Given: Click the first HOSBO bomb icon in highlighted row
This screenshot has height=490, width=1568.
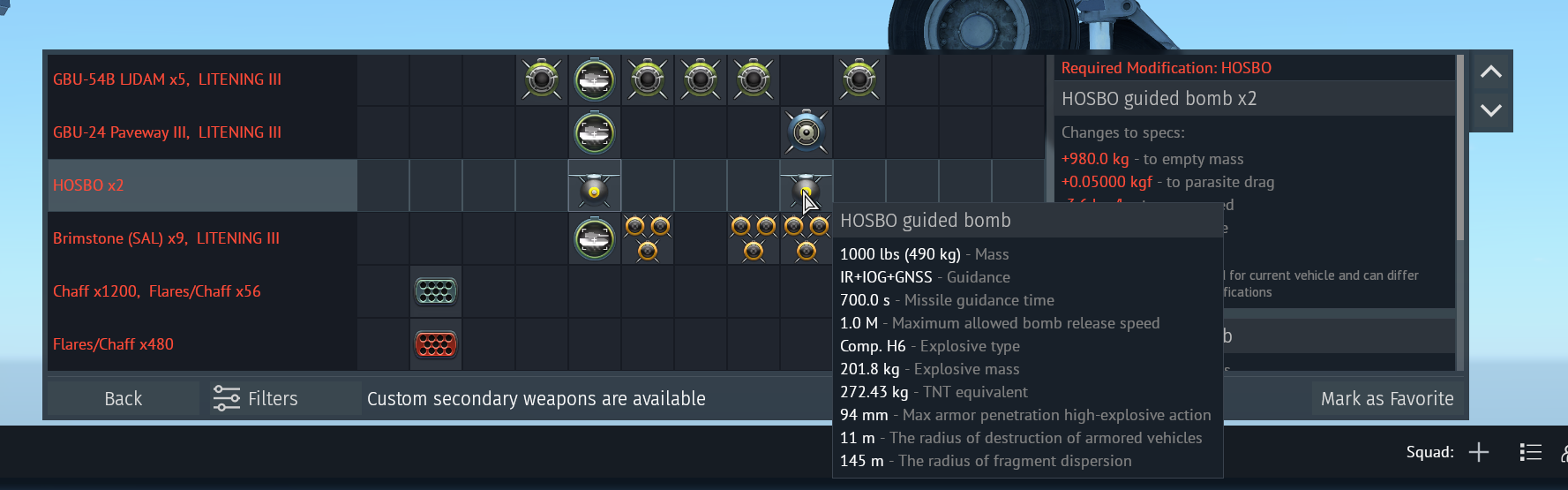Looking at the screenshot, I should point(595,185).
